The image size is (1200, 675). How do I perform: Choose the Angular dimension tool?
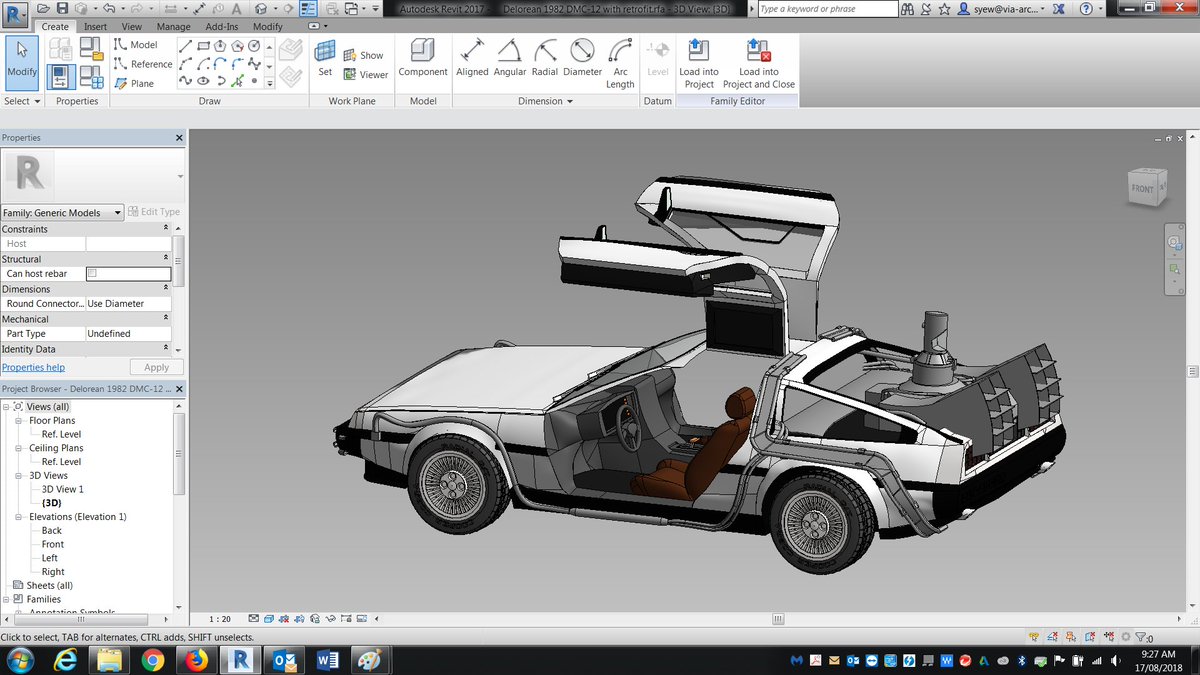(x=510, y=59)
